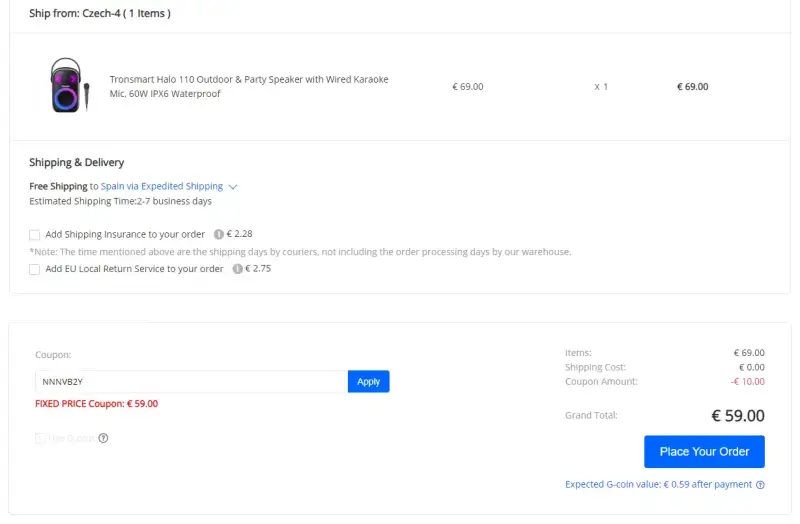The image size is (800, 524).
Task: Click the shipping insurance info icon
Action: (218, 234)
